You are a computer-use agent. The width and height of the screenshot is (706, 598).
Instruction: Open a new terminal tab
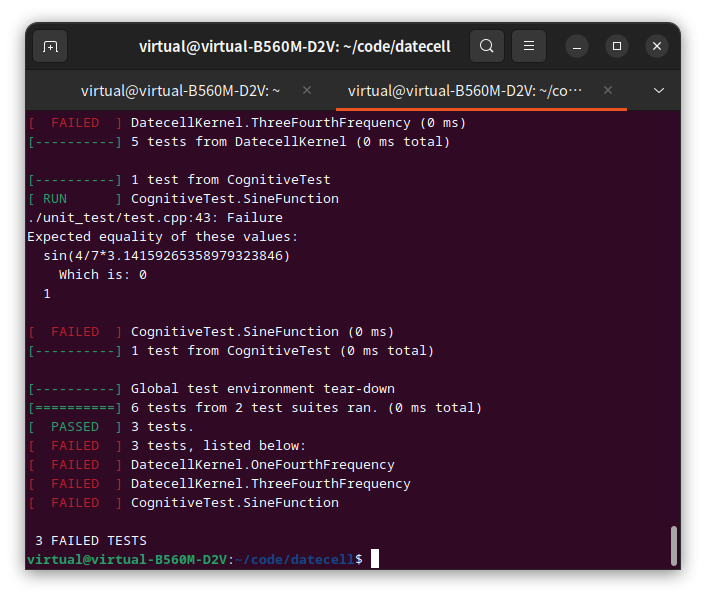point(50,46)
